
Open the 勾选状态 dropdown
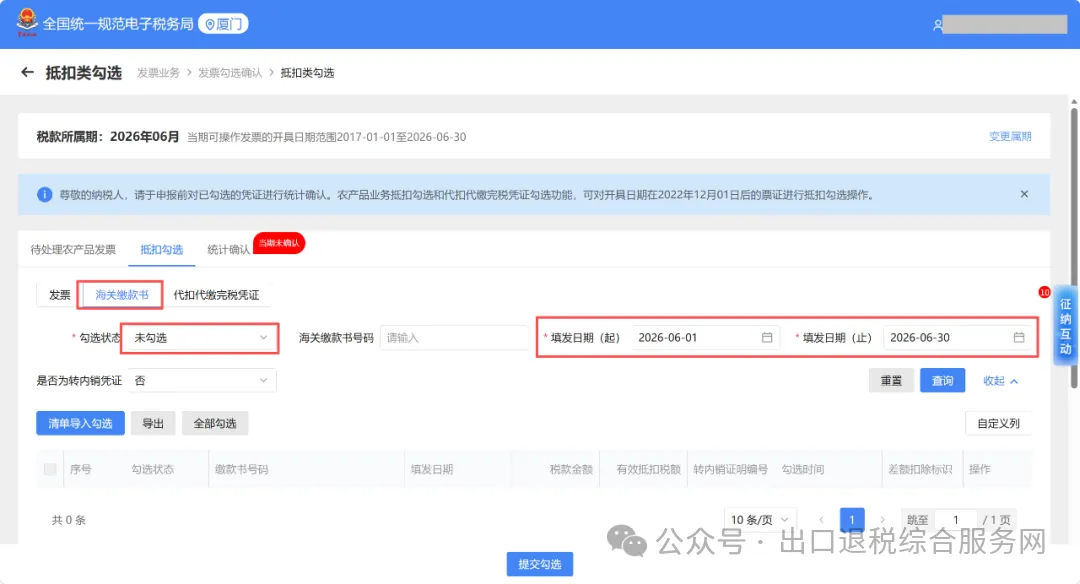click(200, 338)
